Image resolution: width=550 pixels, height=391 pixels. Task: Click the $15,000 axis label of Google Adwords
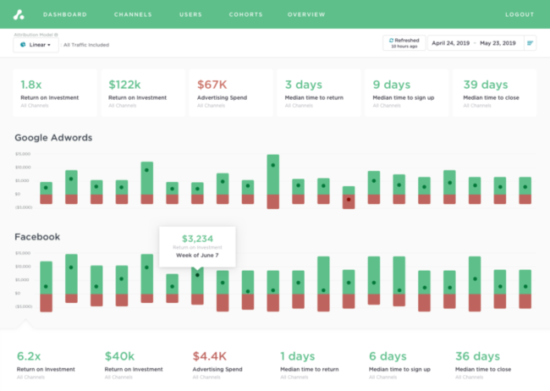click(x=23, y=154)
